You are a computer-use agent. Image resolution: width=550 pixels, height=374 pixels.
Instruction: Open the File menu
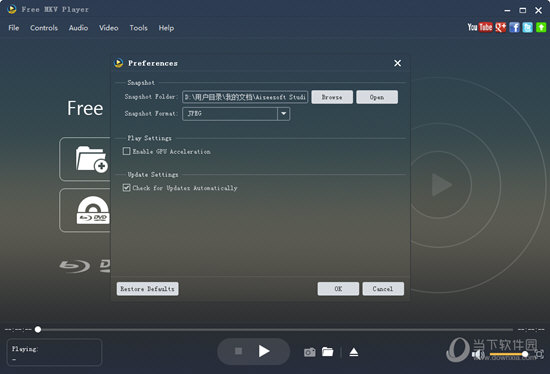point(14,28)
